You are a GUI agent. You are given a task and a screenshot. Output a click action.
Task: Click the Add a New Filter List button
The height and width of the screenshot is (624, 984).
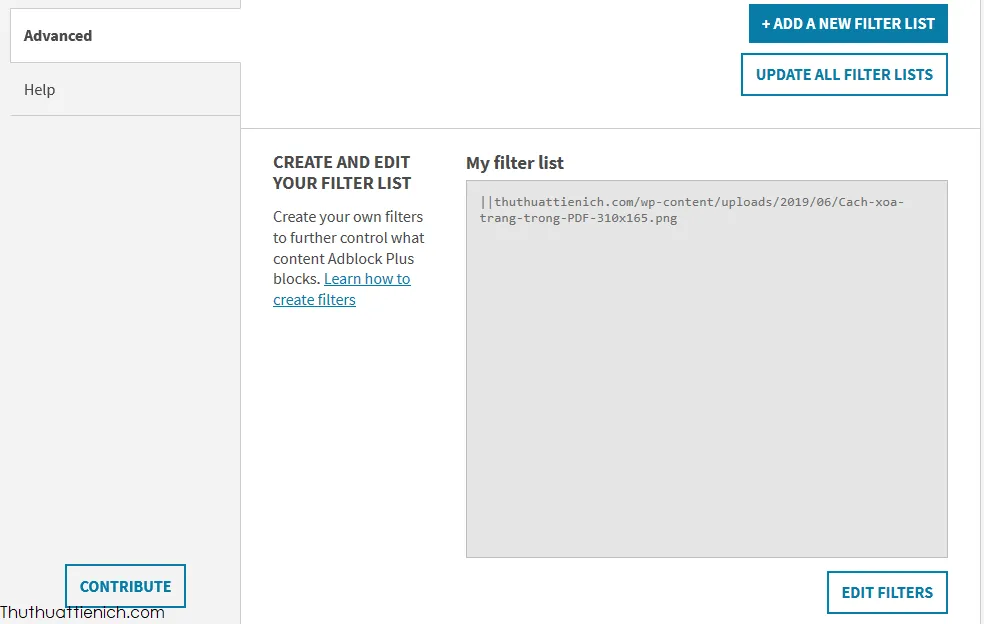[848, 24]
